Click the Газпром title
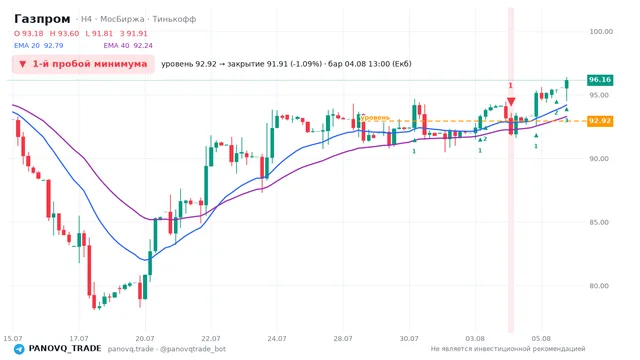This screenshot has height=360, width=640. point(42,19)
